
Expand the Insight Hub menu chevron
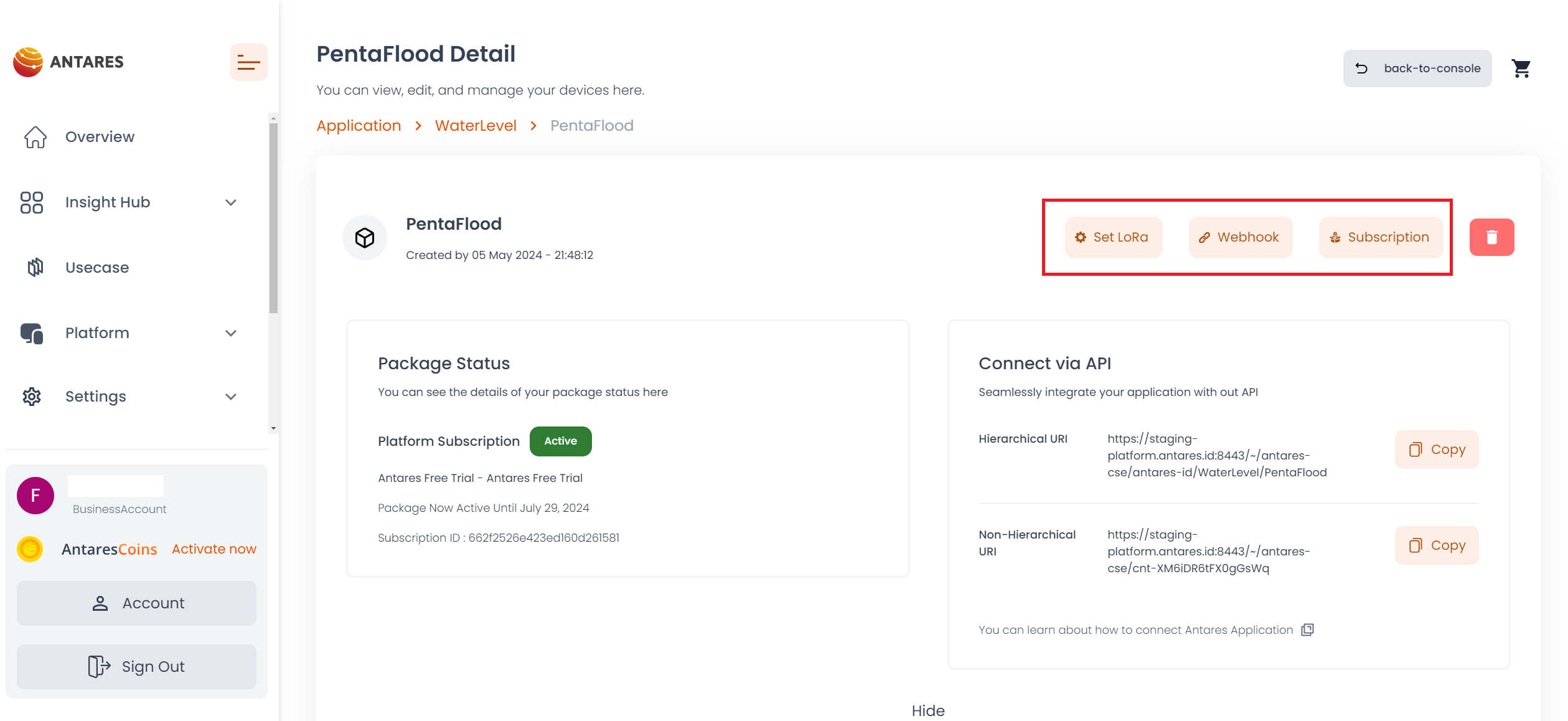point(231,202)
